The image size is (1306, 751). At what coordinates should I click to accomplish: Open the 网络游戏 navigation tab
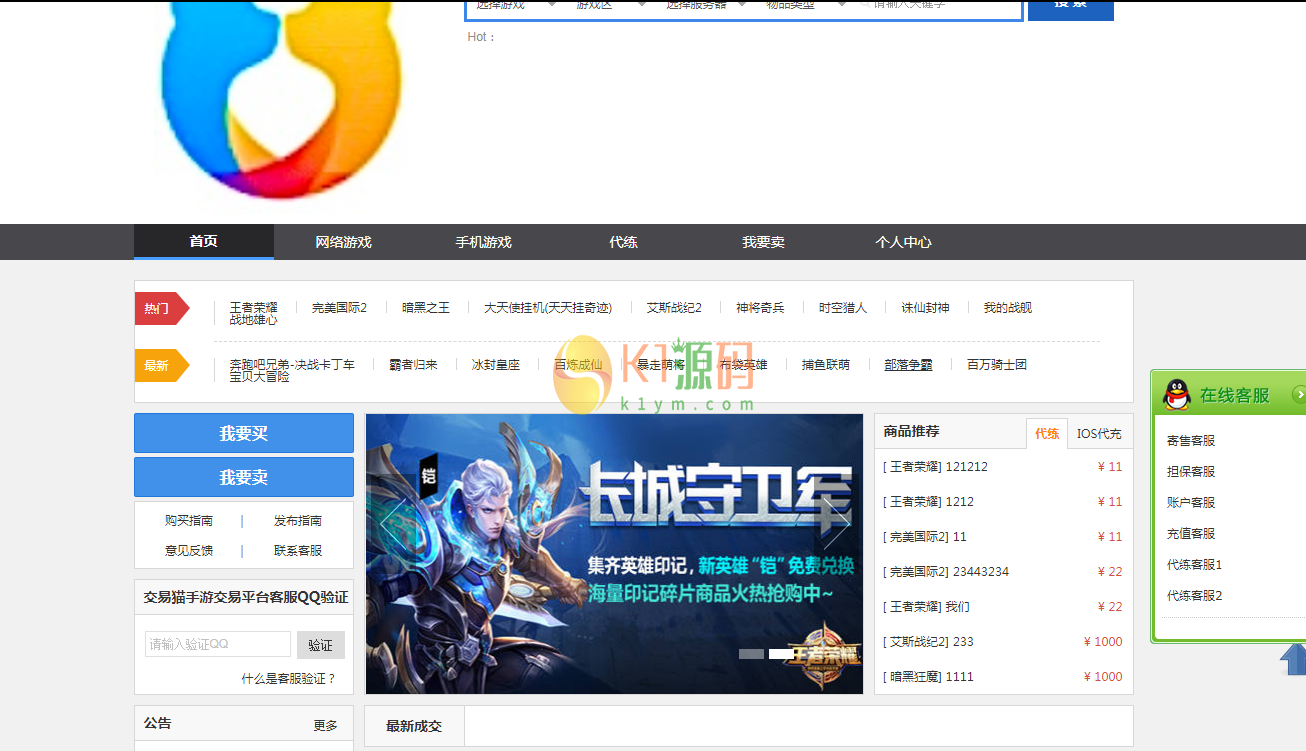343,242
